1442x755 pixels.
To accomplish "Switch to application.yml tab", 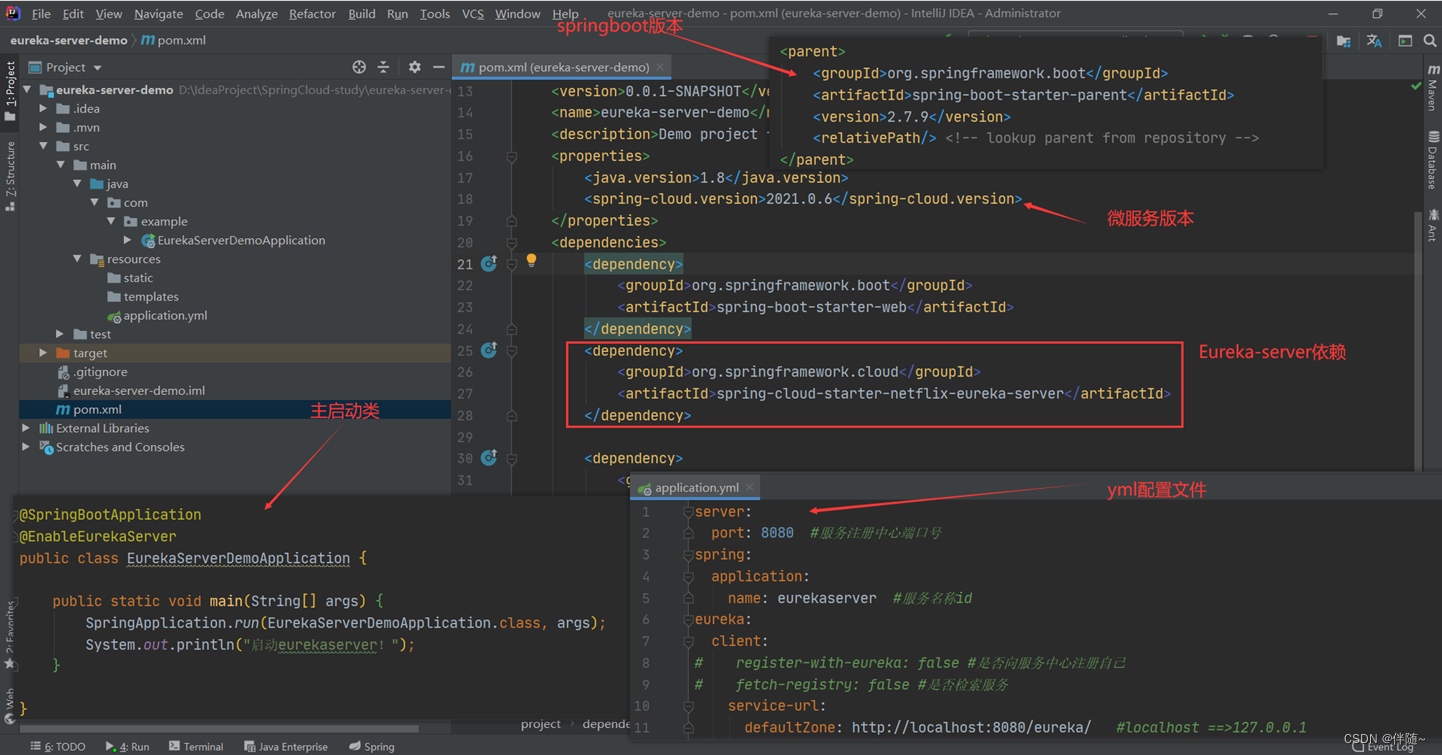I will tap(696, 488).
